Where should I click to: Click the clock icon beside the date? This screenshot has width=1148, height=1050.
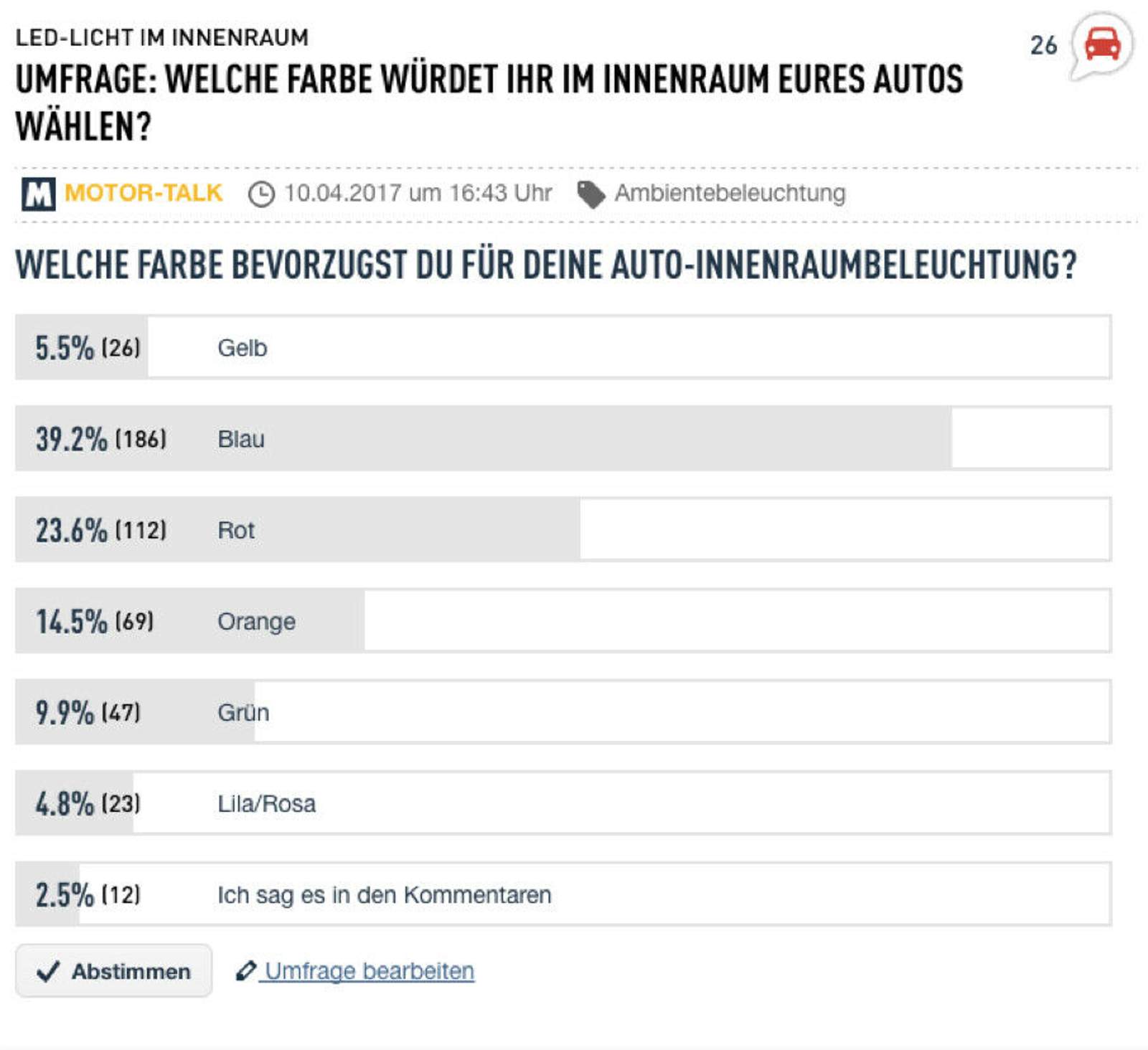[x=261, y=194]
